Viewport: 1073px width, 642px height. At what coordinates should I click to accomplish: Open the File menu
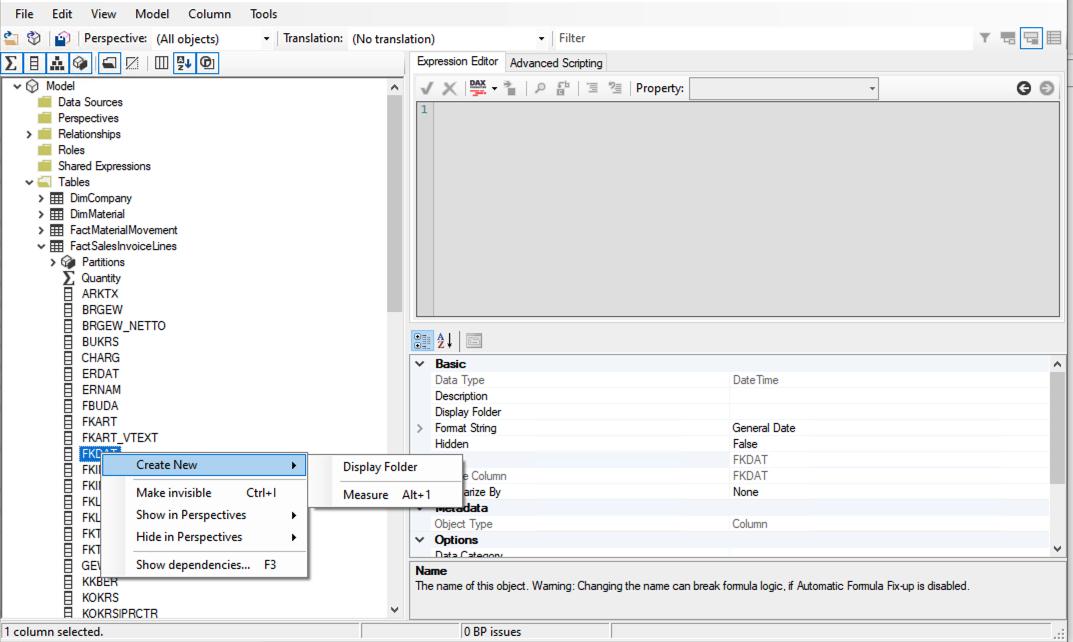coord(24,14)
